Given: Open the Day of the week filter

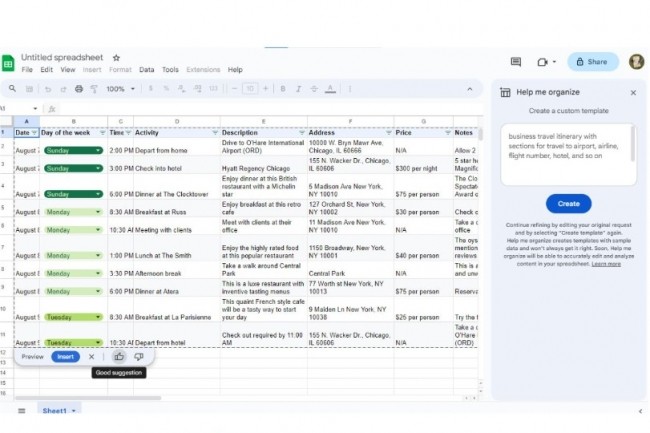Looking at the screenshot, I should click(x=100, y=132).
